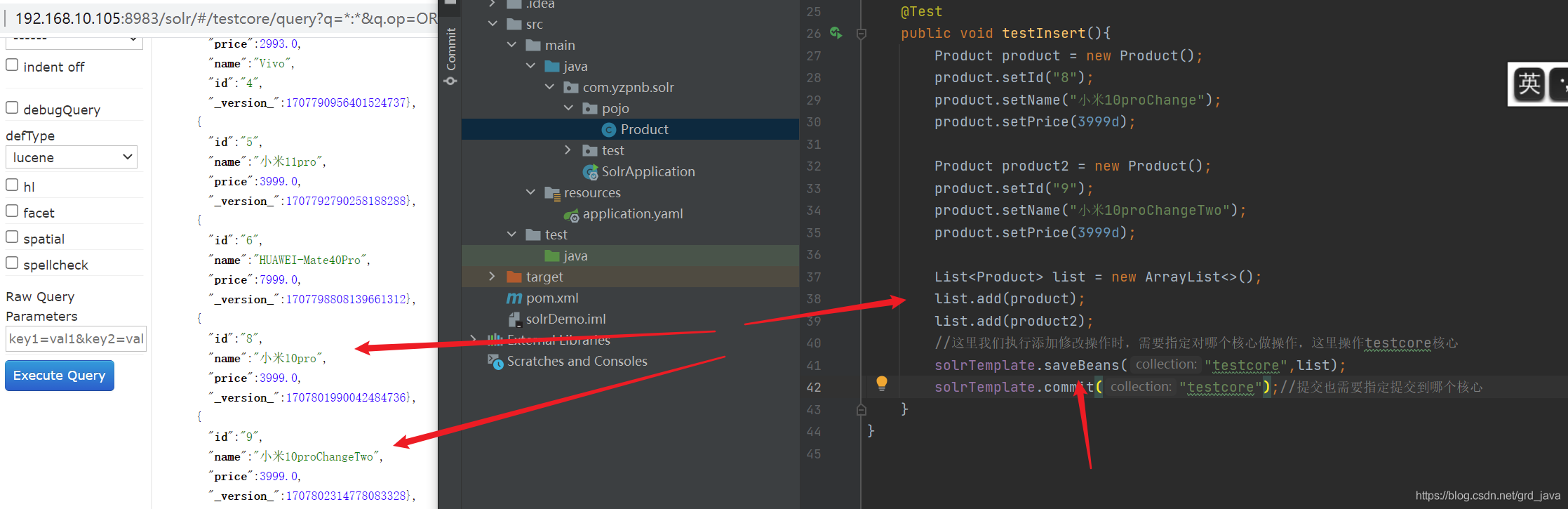Image resolution: width=1568 pixels, height=509 pixels.
Task: Click the Raw Query Parameters input field
Action: 76,338
